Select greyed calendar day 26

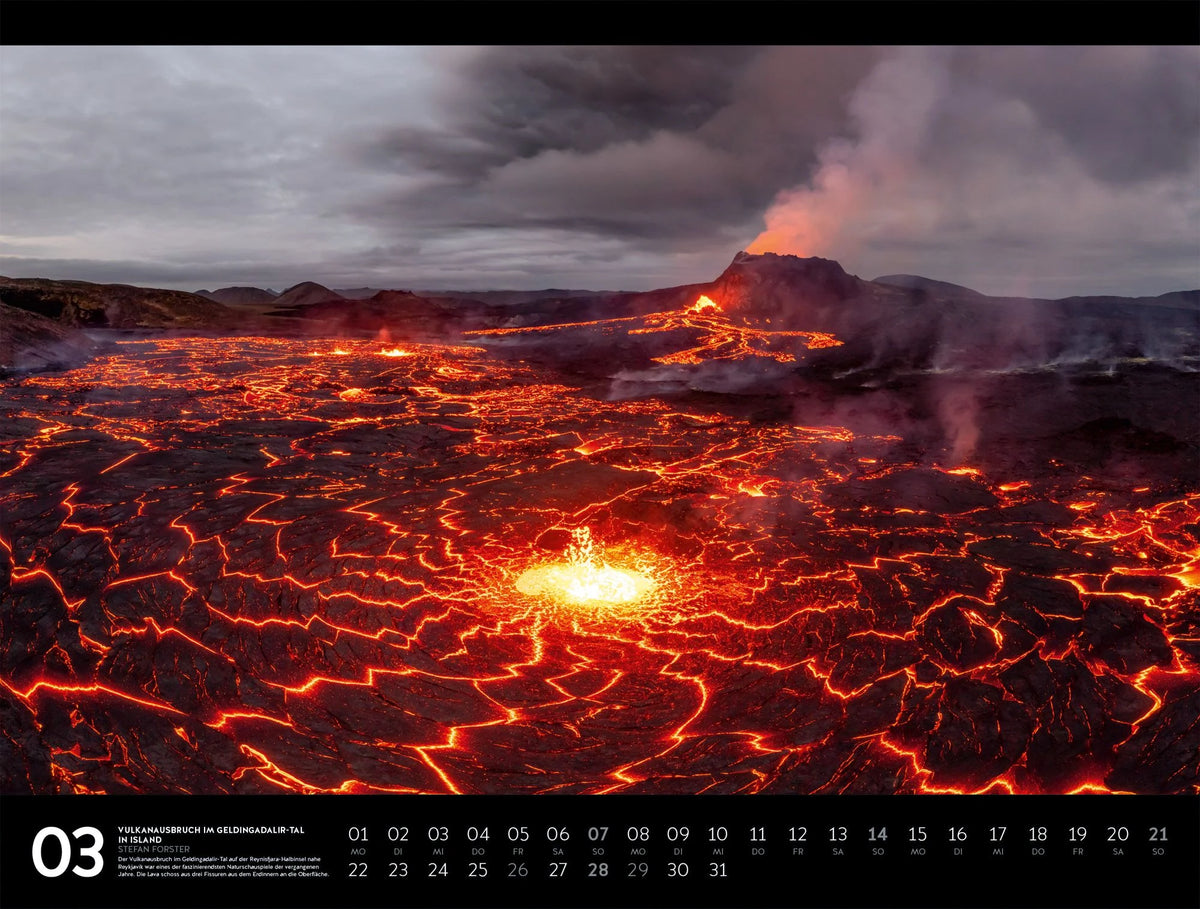tap(518, 870)
